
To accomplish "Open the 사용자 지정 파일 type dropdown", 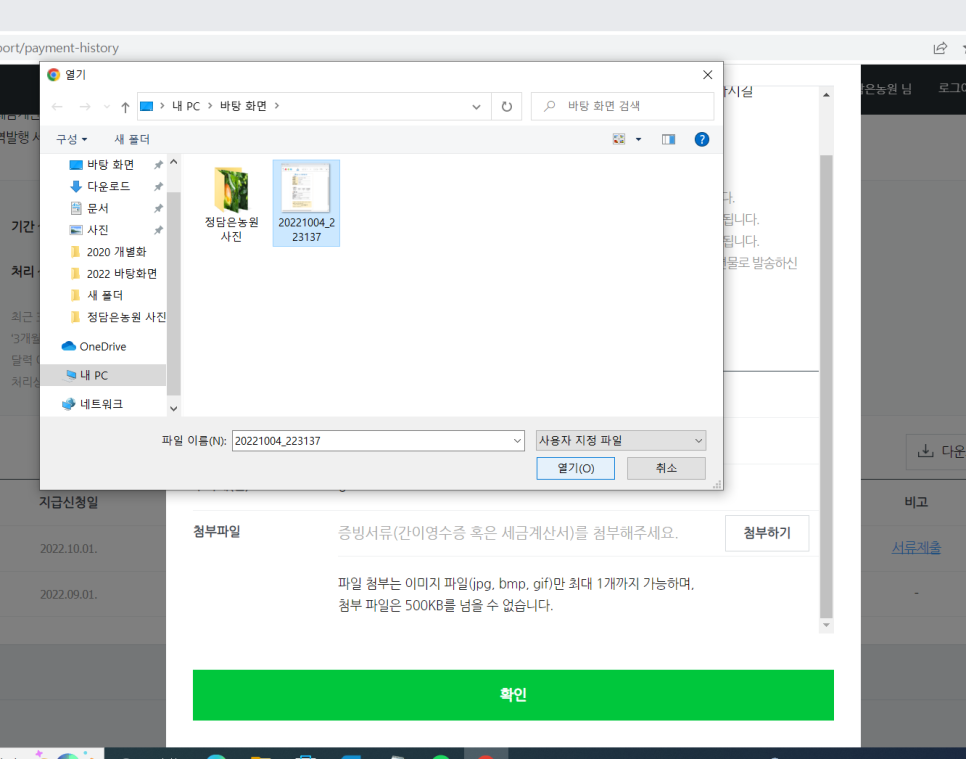I will click(x=621, y=440).
